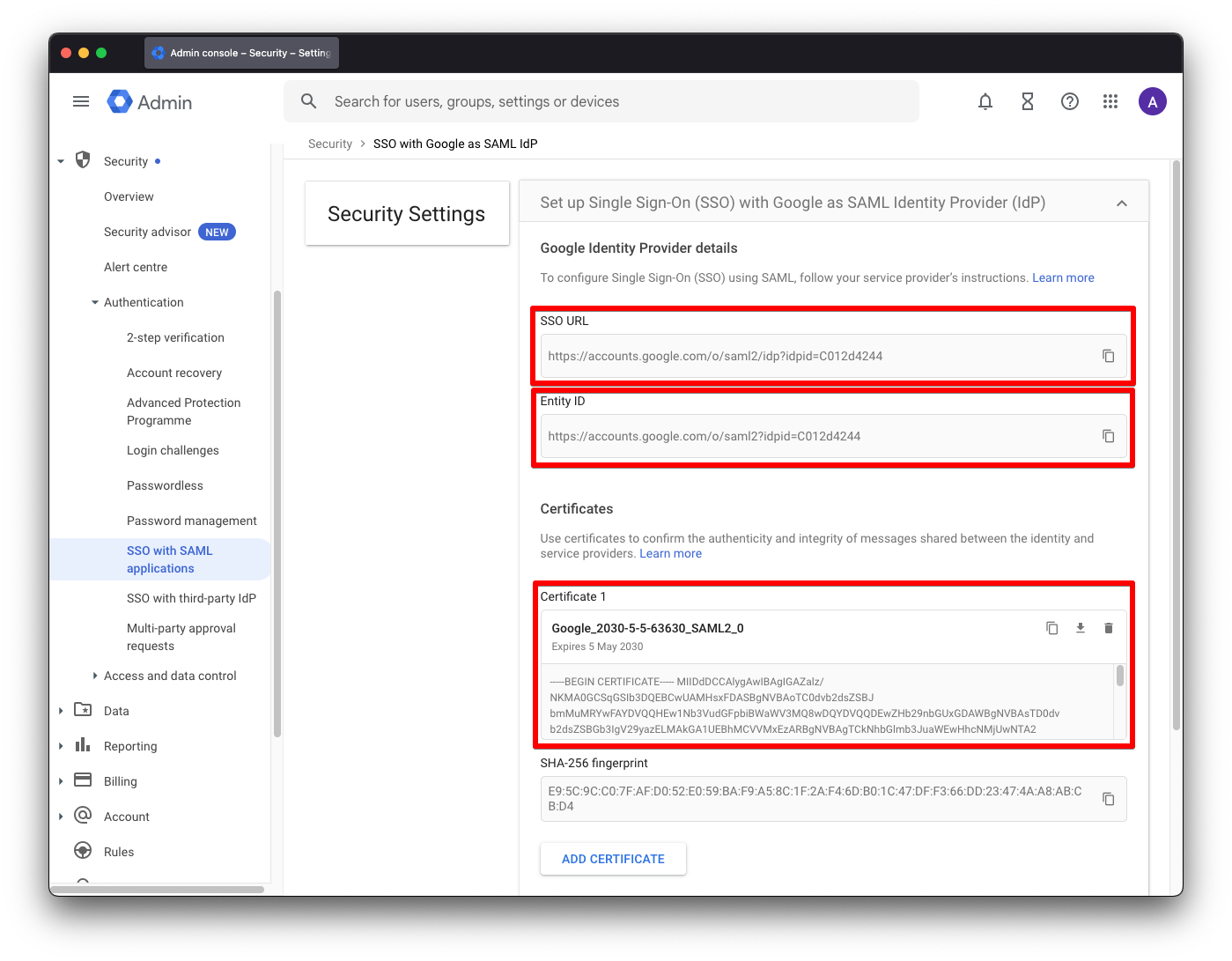Screen dimensions: 1232x961
Task: Open the notifications bell
Action: [x=985, y=101]
